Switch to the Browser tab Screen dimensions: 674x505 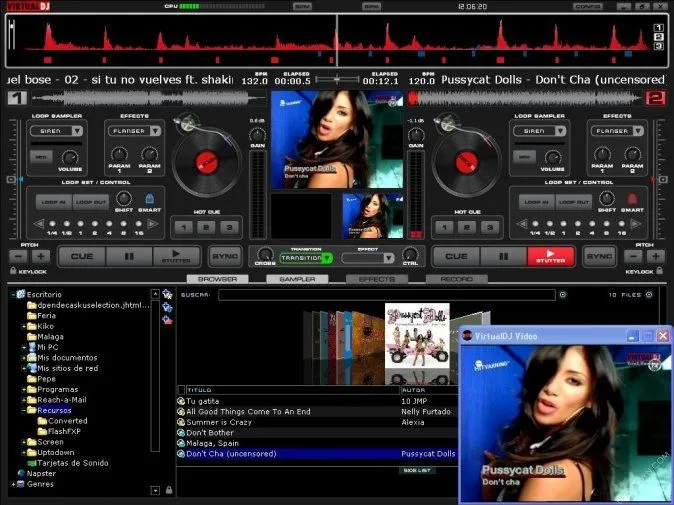pyautogui.click(x=218, y=279)
